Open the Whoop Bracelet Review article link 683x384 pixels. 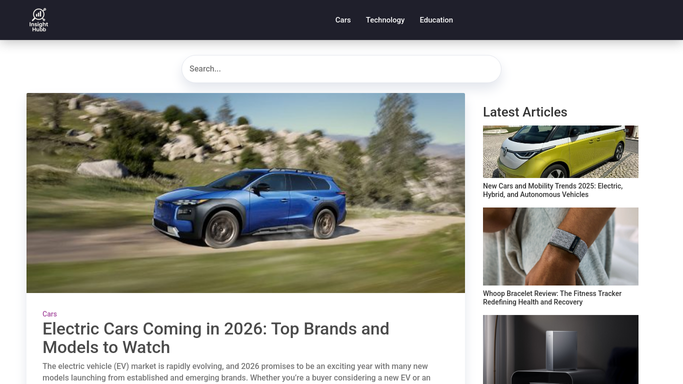coord(552,298)
